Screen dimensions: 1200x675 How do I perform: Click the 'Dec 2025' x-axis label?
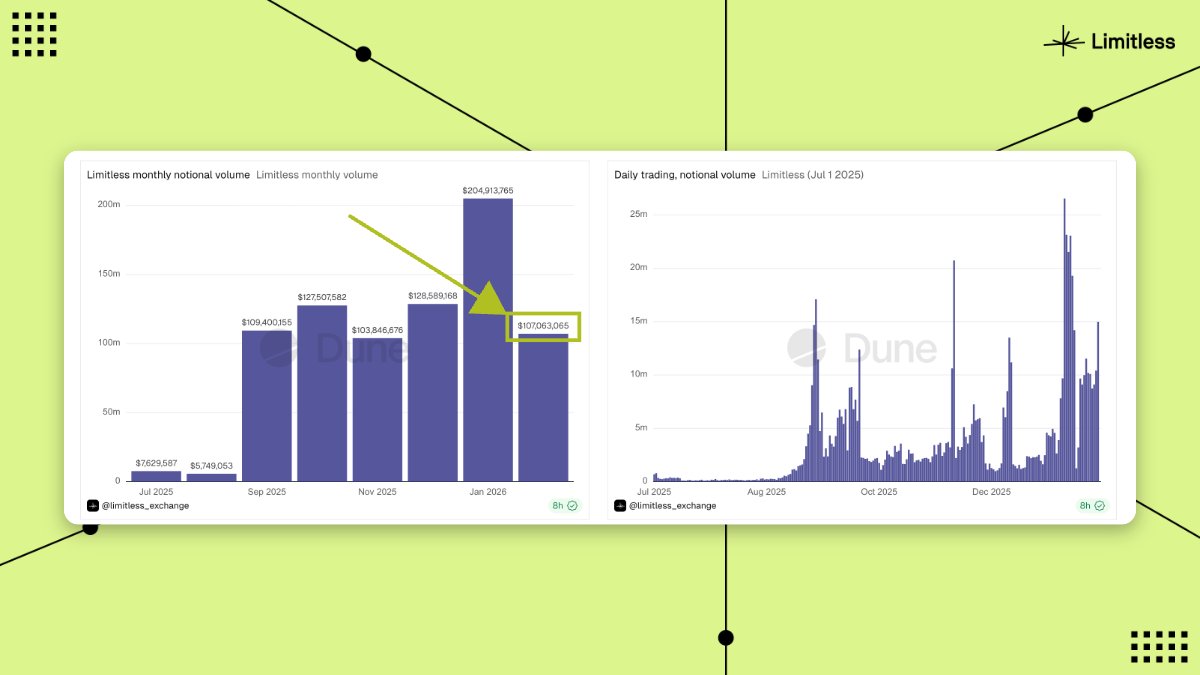tap(991, 492)
